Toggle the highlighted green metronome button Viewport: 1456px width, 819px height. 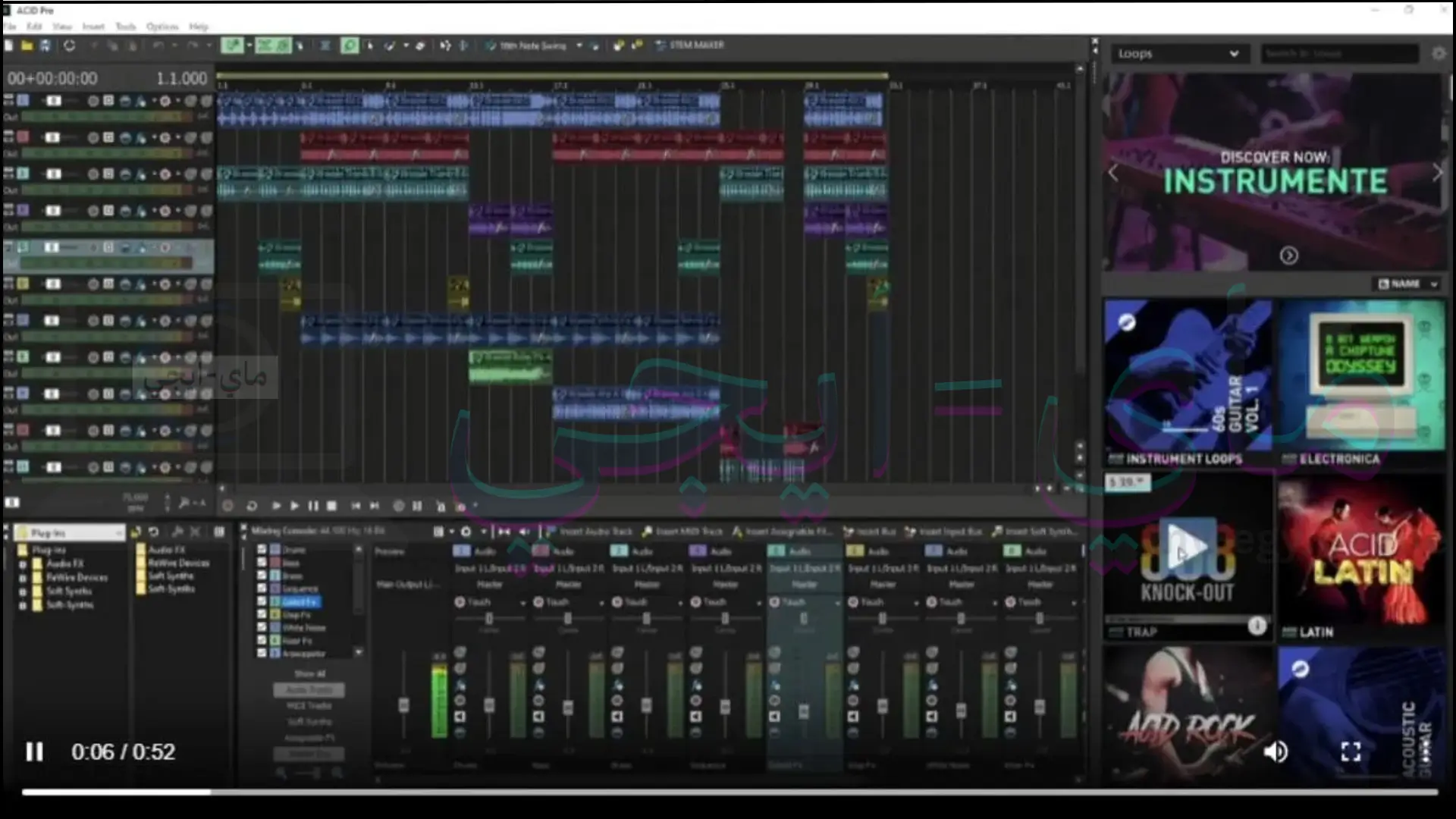[x=350, y=45]
